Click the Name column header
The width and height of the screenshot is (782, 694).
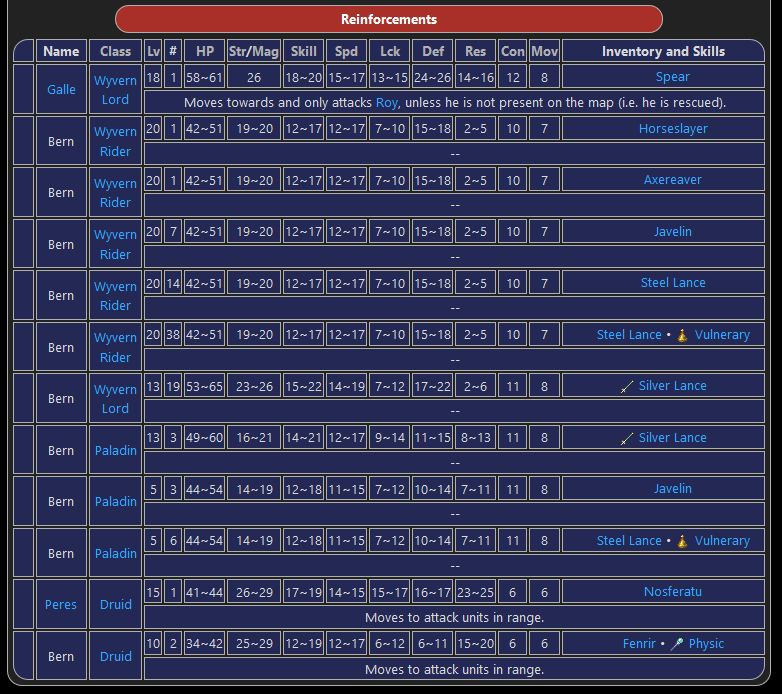point(61,51)
